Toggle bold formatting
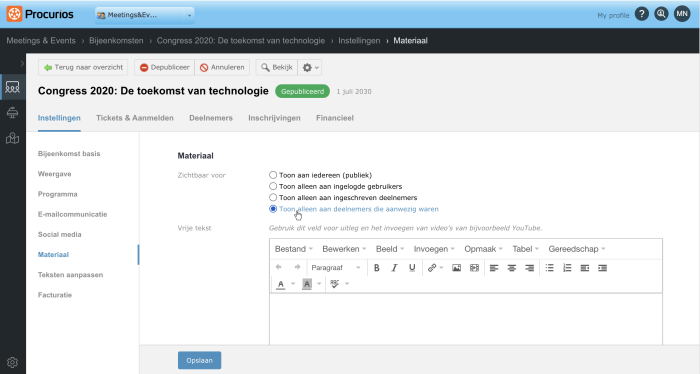Viewport: 700px width, 374px height. [377, 268]
